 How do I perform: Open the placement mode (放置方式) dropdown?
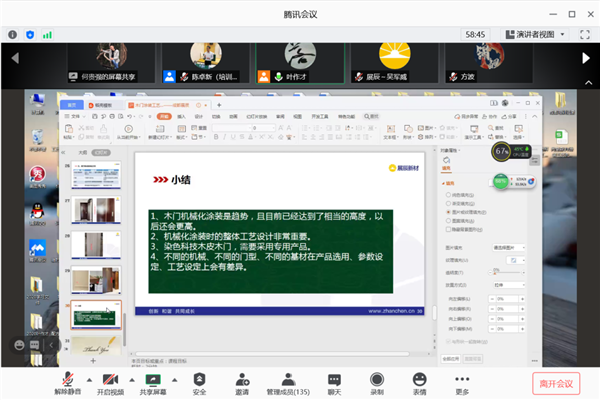pyautogui.click(x=509, y=285)
